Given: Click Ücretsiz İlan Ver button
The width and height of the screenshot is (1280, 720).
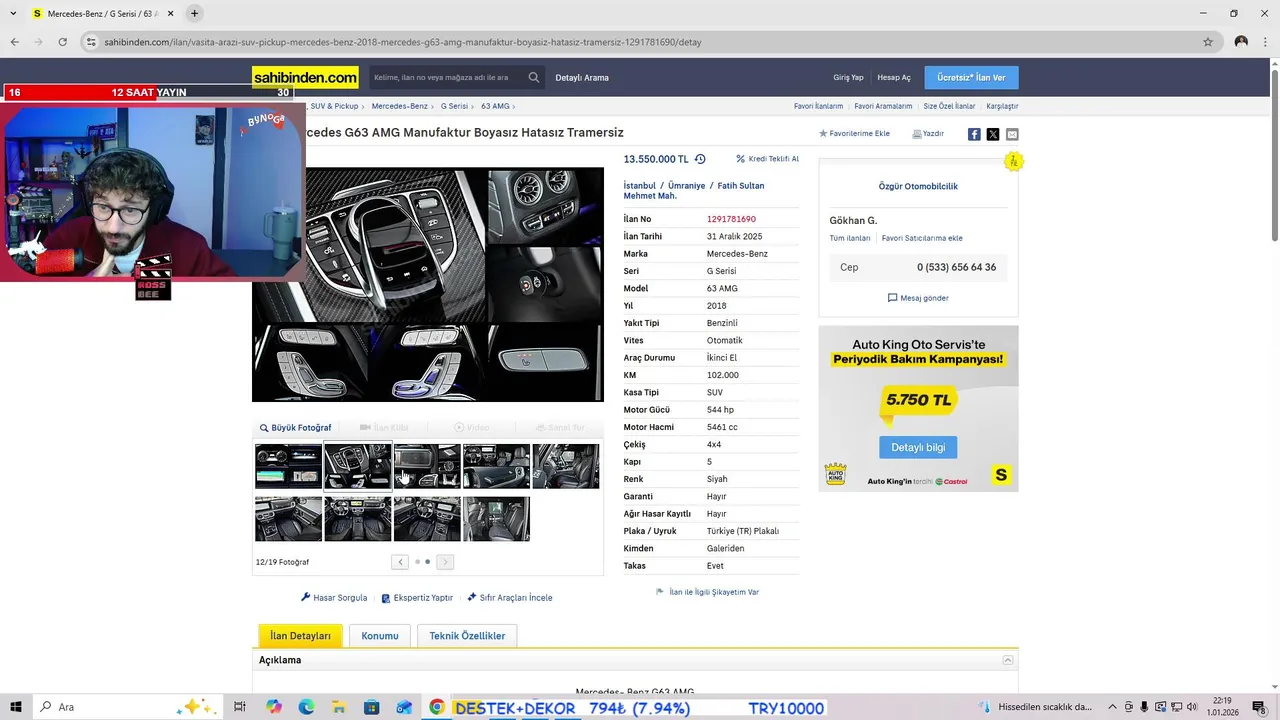Looking at the screenshot, I should [971, 77].
